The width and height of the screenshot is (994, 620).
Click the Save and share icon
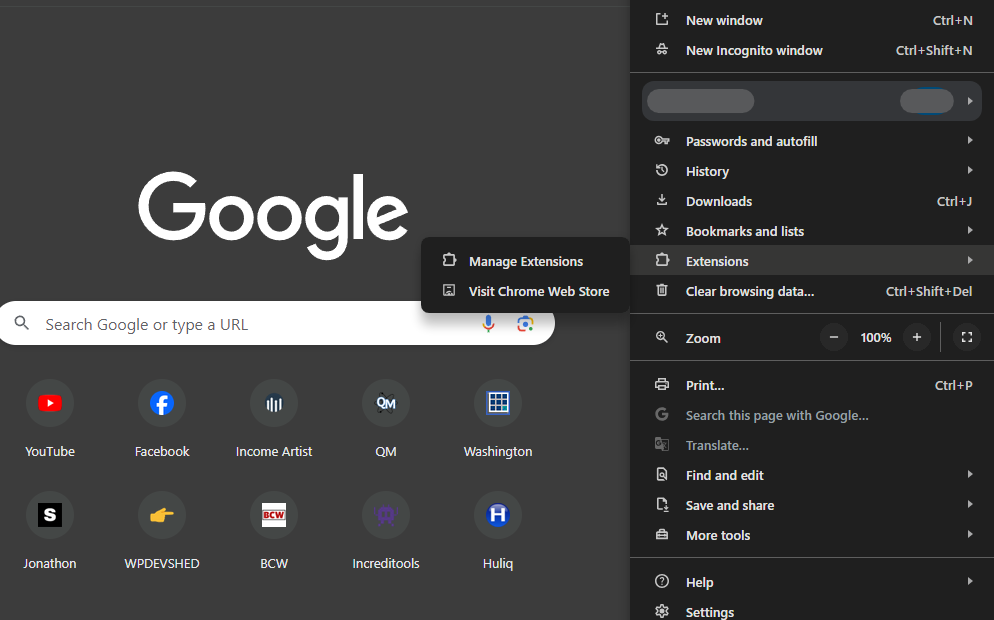(662, 505)
